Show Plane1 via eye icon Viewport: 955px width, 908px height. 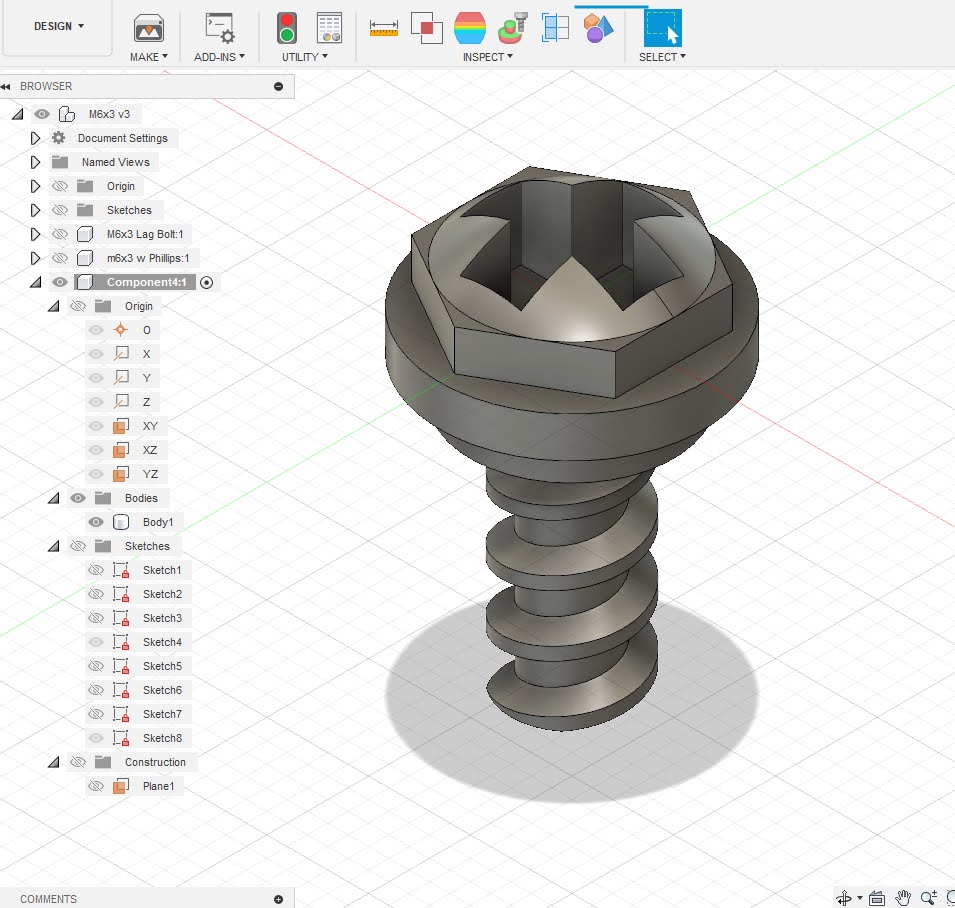pyautogui.click(x=96, y=786)
